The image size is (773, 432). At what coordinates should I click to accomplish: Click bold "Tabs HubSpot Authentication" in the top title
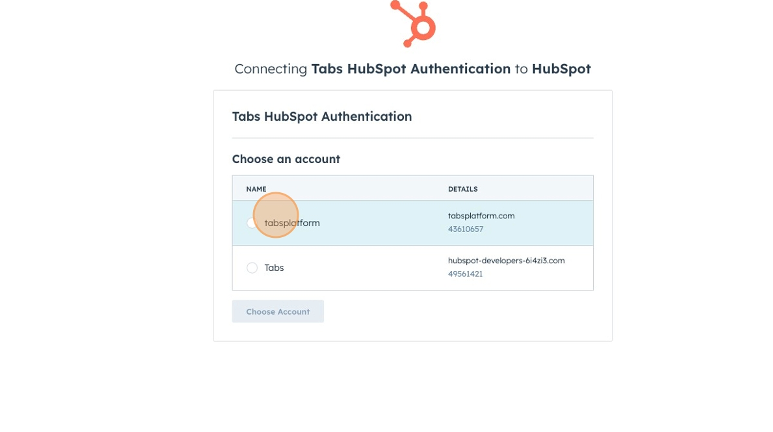tap(411, 69)
